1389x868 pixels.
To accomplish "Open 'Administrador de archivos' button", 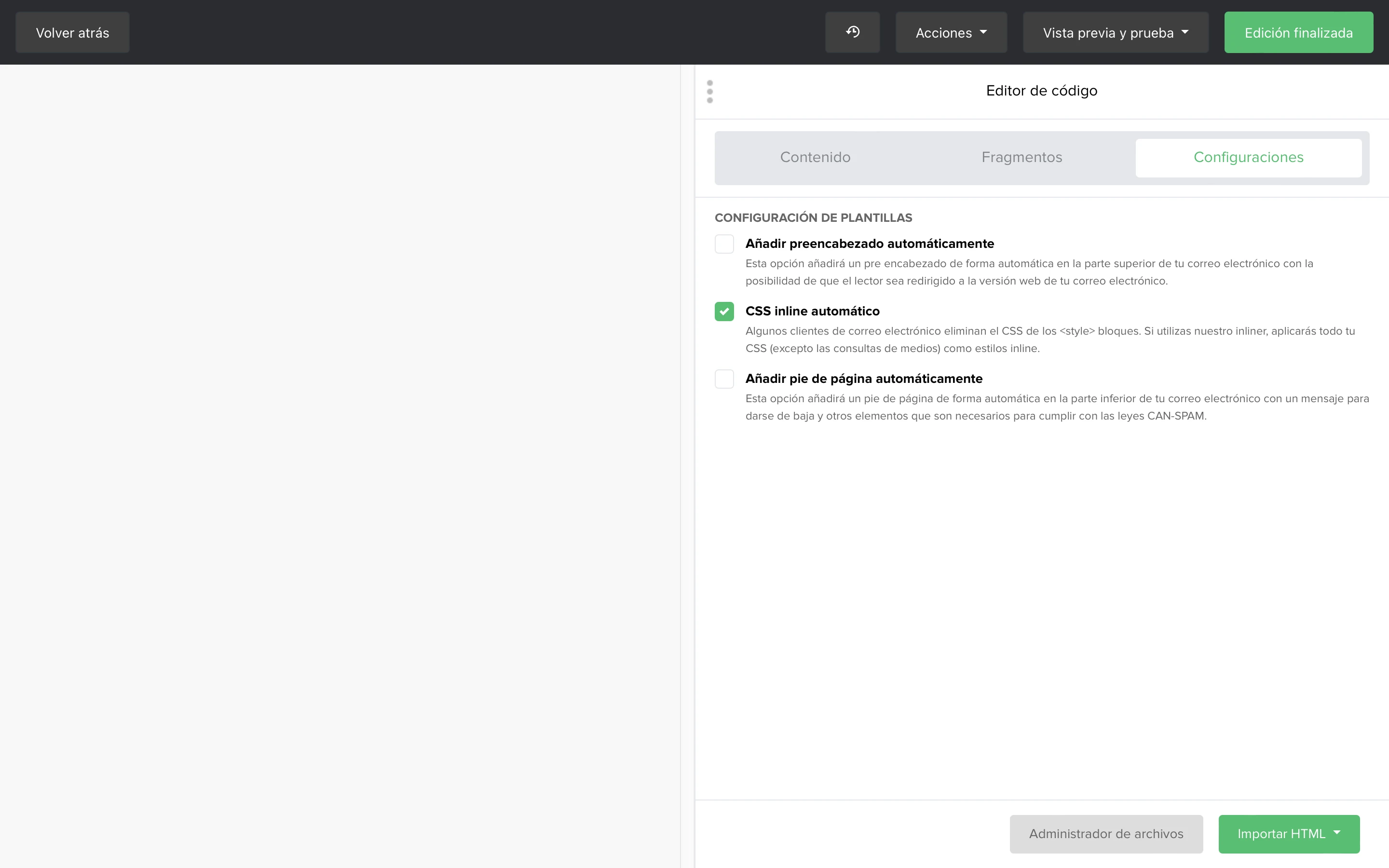I will 1106,834.
